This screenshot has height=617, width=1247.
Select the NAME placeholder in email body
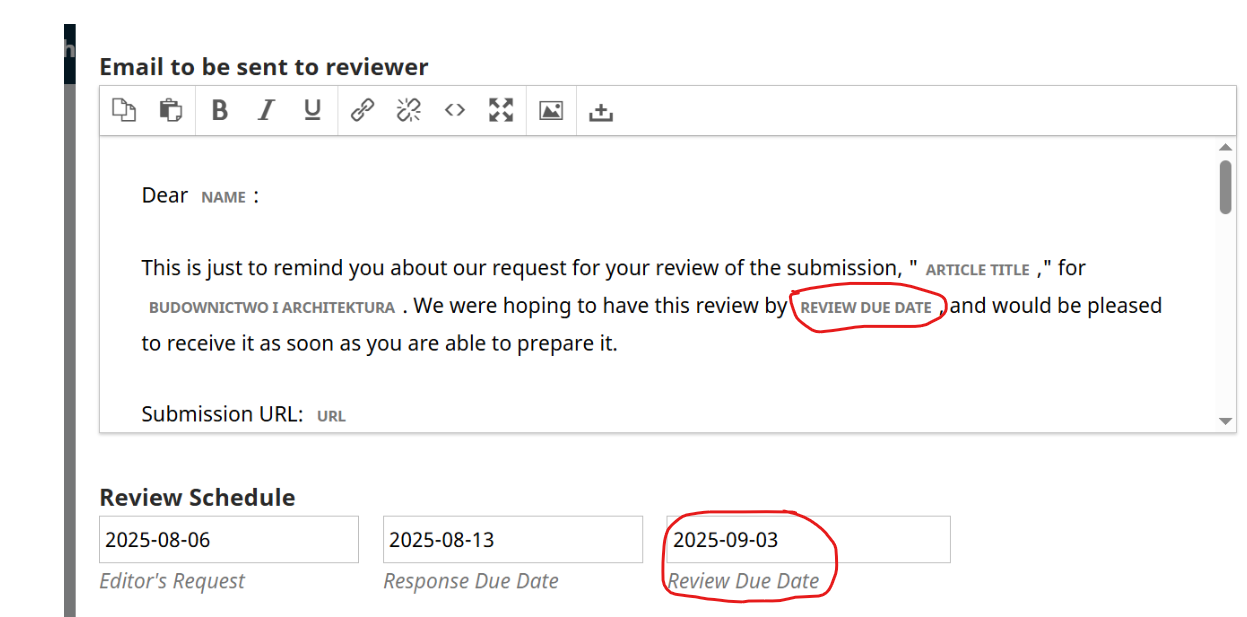click(x=223, y=197)
